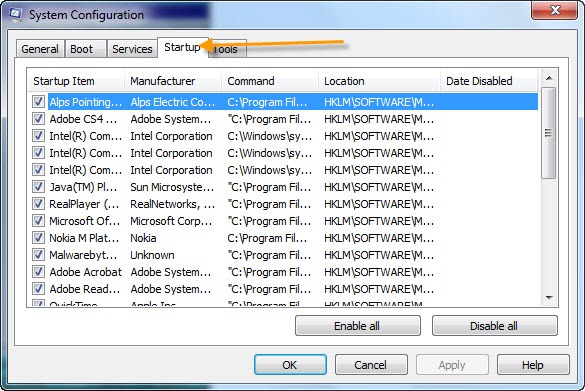Toggle the Nokia M Plat... checkbox
The height and width of the screenshot is (391, 585).
38,238
